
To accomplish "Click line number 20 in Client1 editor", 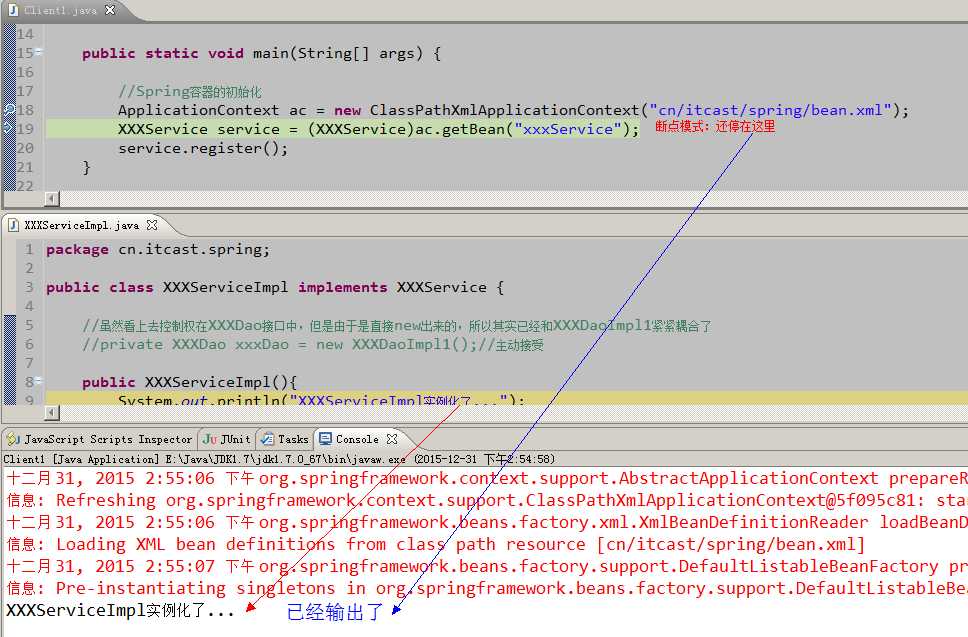I will (x=25, y=148).
